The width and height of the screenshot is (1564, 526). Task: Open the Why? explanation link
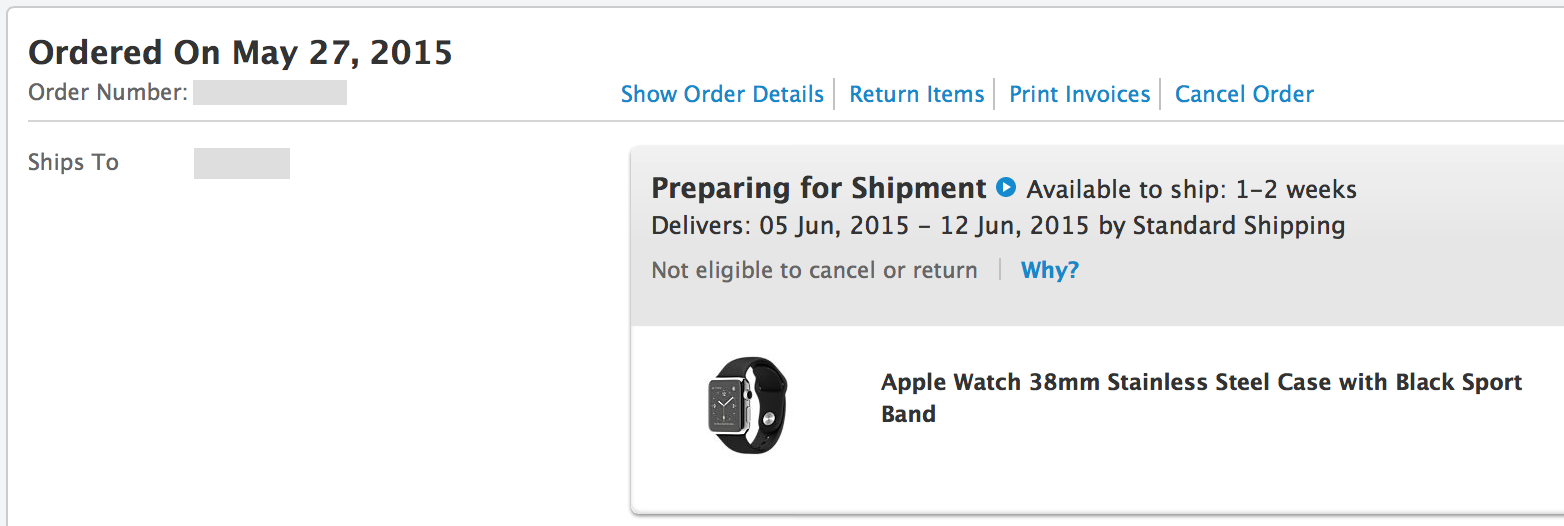(1049, 270)
